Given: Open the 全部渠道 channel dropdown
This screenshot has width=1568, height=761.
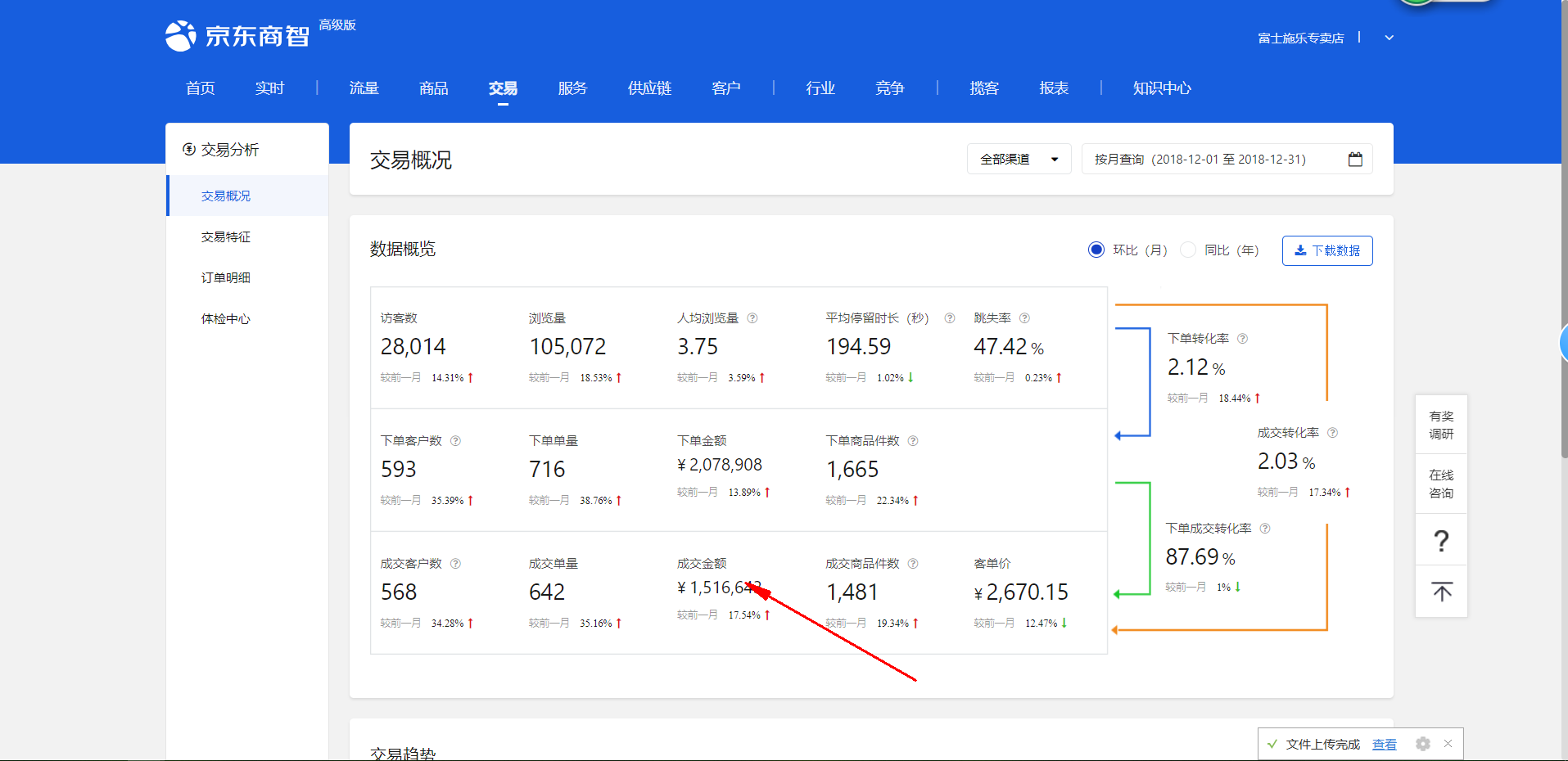Looking at the screenshot, I should (1019, 160).
